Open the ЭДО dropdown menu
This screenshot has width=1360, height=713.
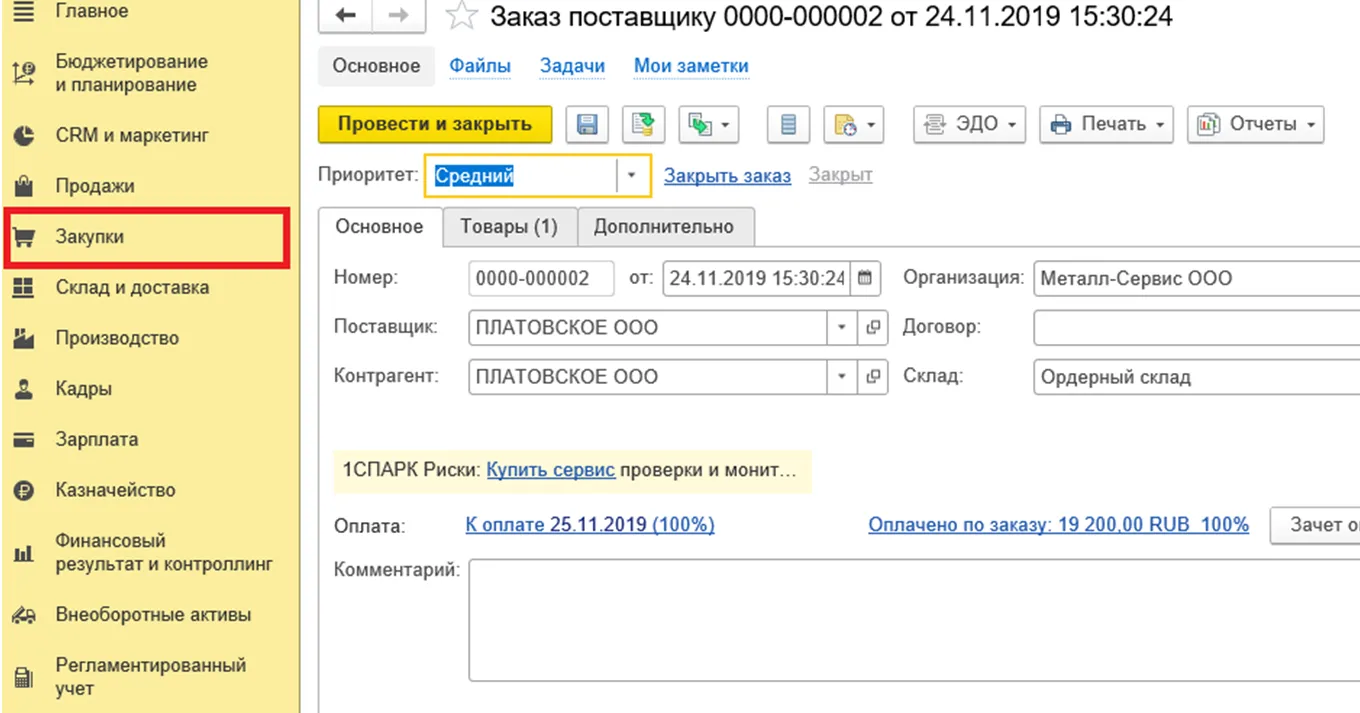pyautogui.click(x=969, y=125)
